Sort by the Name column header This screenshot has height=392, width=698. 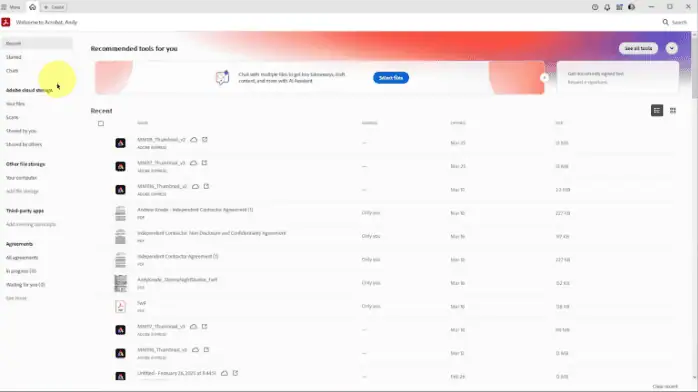tap(142, 123)
